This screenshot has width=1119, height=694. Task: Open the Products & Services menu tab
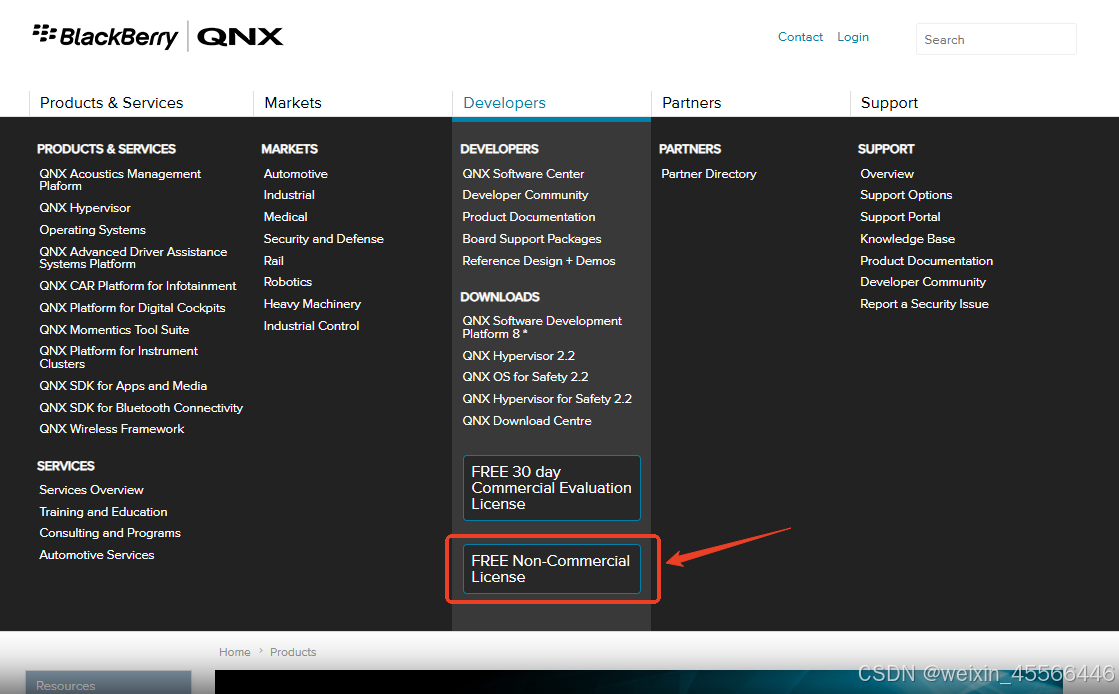[x=111, y=103]
